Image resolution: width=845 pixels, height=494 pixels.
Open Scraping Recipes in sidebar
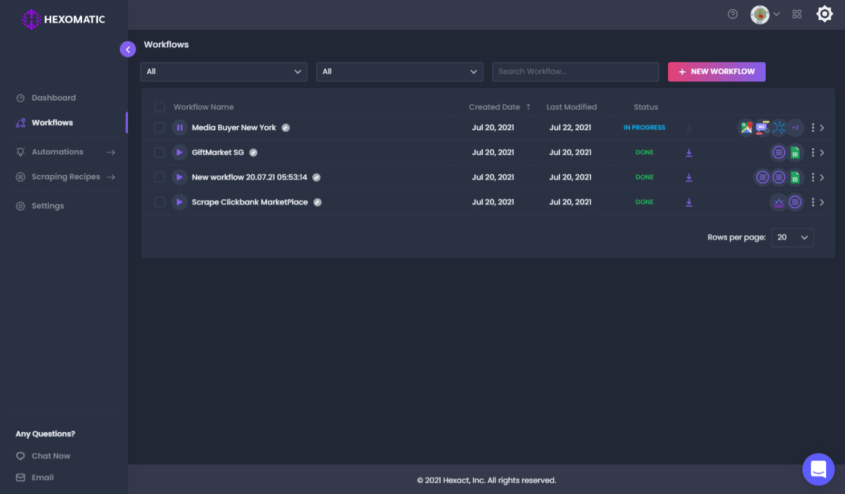click(x=65, y=177)
